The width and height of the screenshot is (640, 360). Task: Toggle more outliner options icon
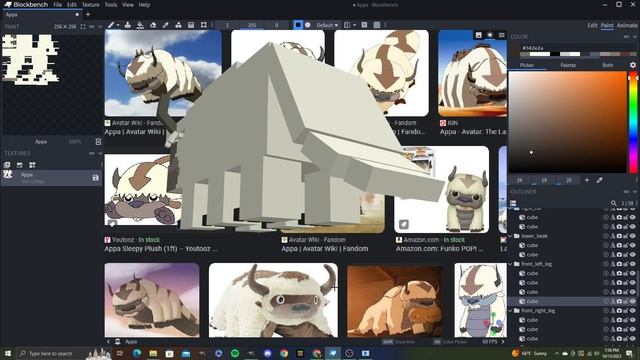click(x=513, y=203)
